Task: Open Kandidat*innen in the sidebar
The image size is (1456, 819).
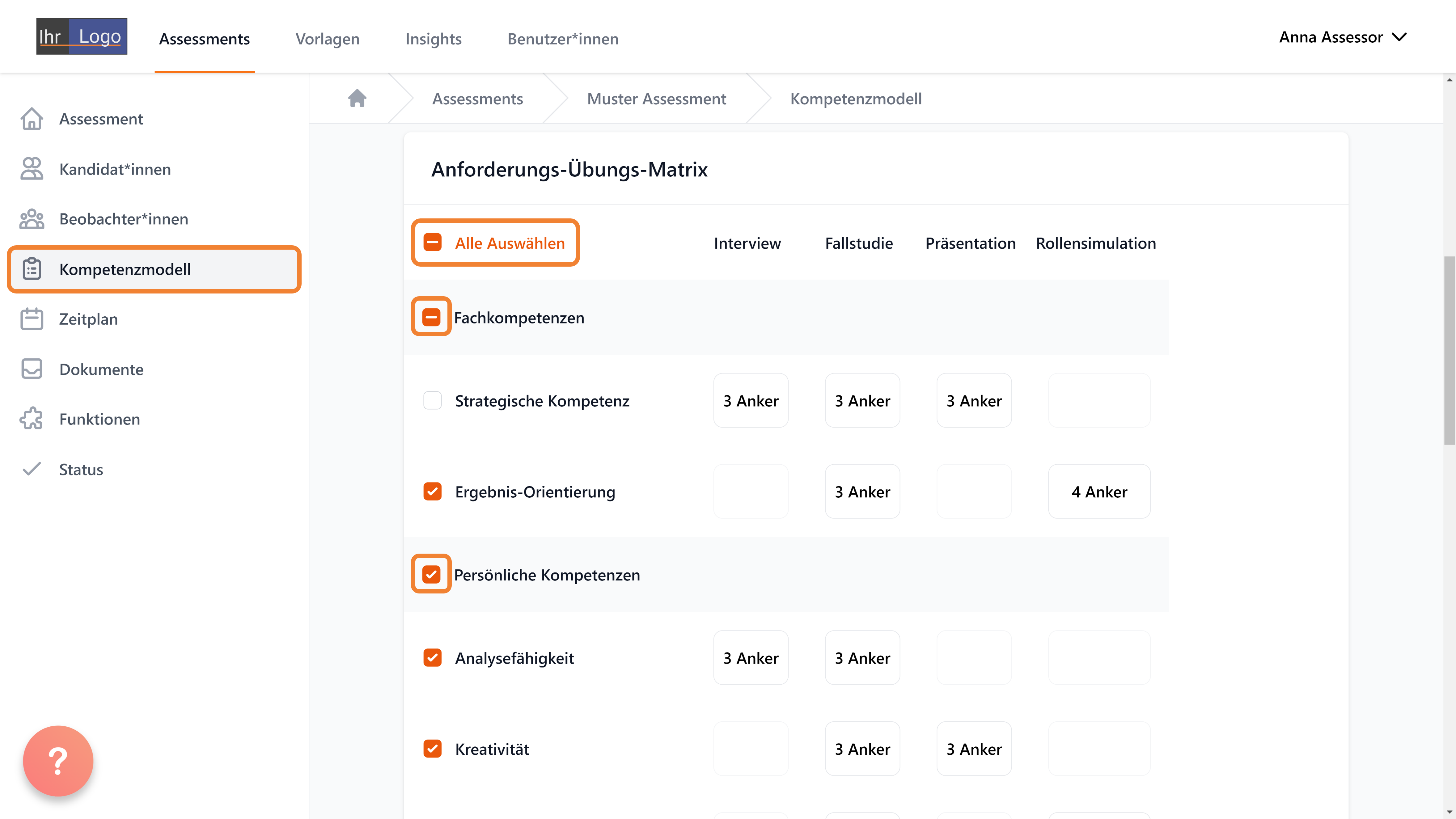Action: pos(154,169)
